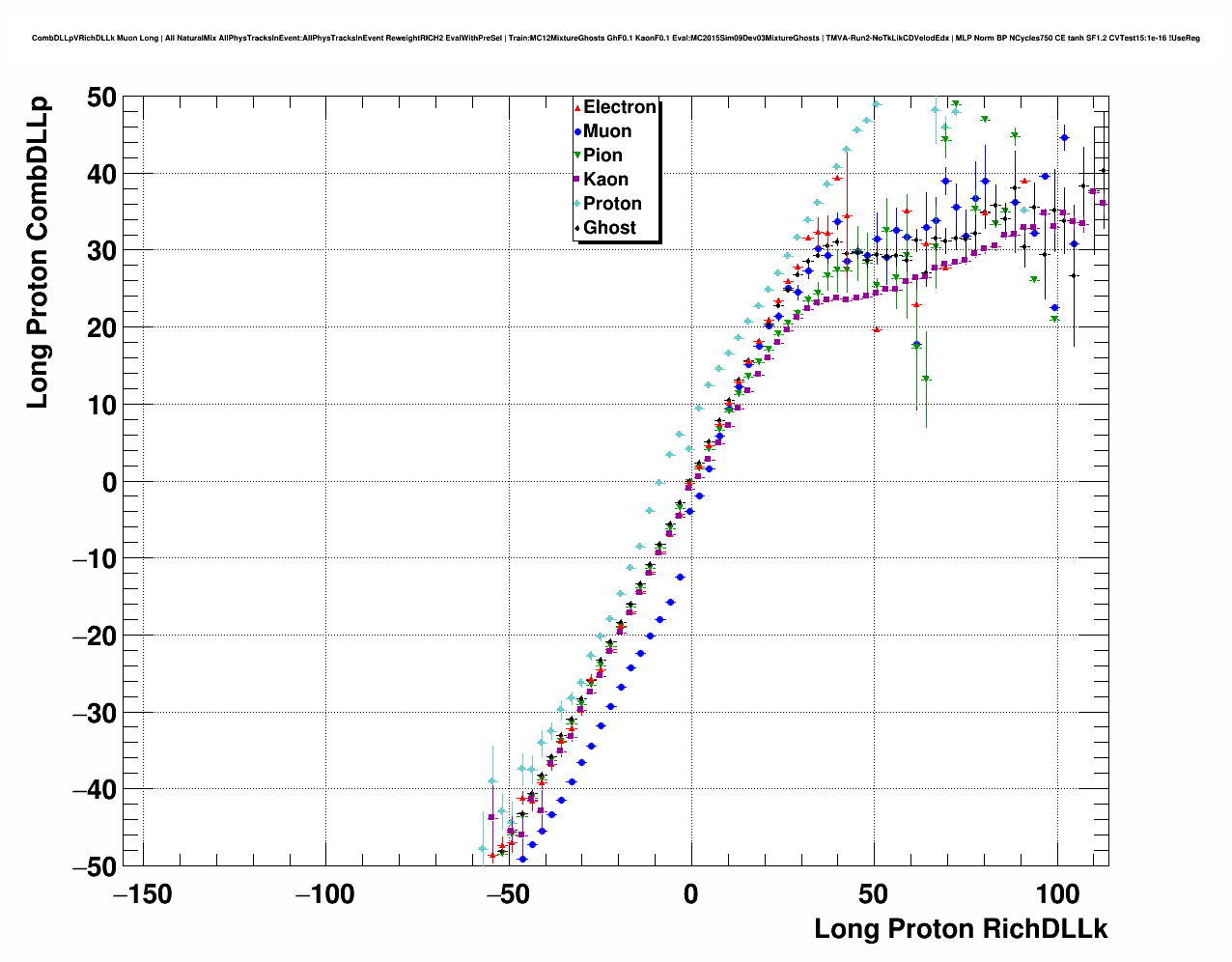
Task: Select the 'Ghost' legend label text
Action: 609,228
